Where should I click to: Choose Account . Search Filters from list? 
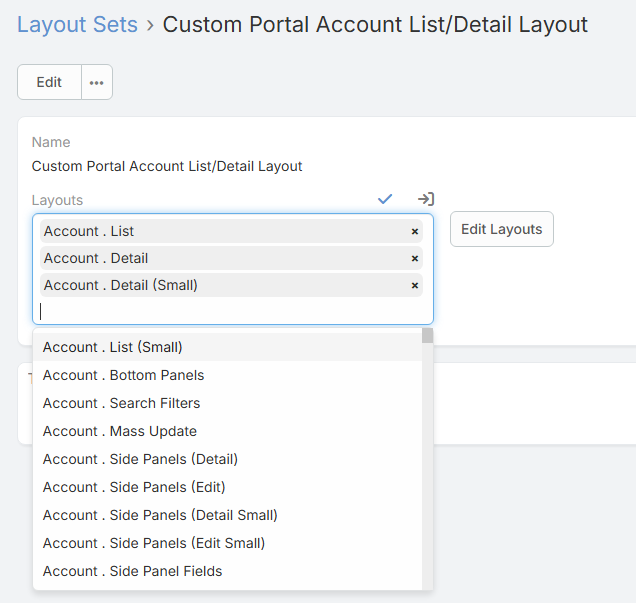(x=121, y=403)
